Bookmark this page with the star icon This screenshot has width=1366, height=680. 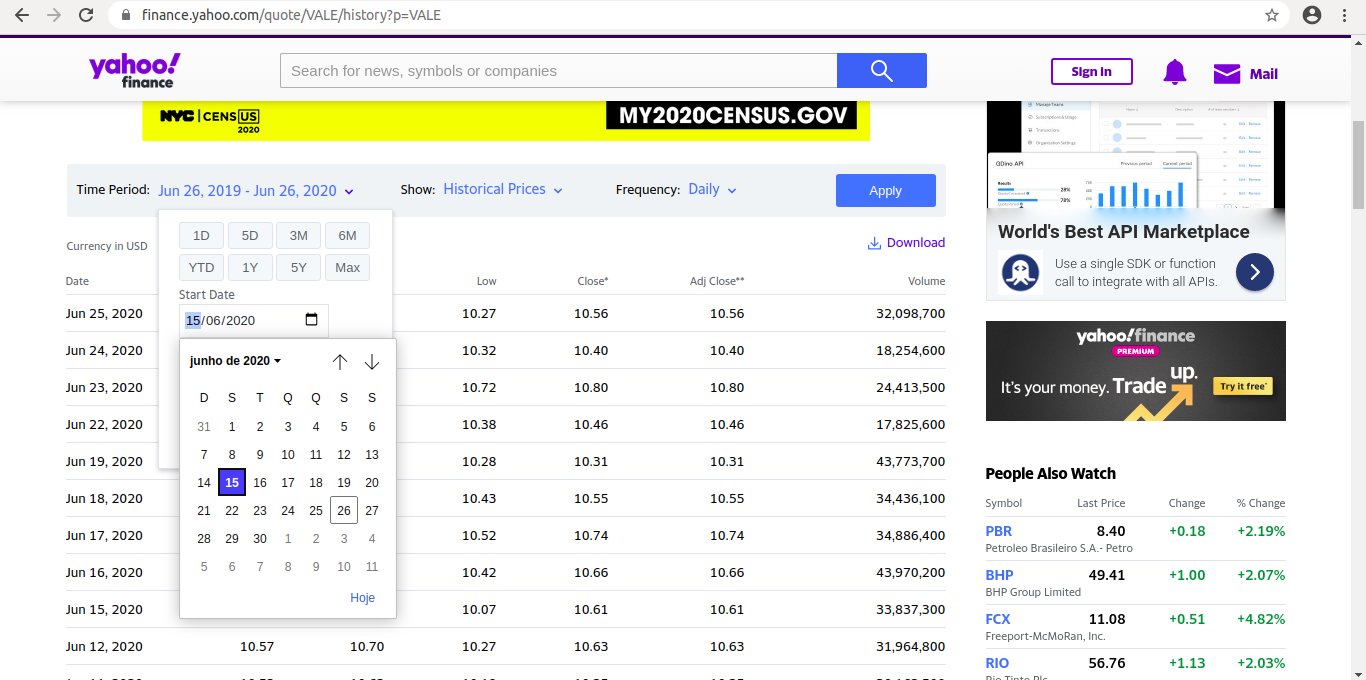pyautogui.click(x=1272, y=15)
